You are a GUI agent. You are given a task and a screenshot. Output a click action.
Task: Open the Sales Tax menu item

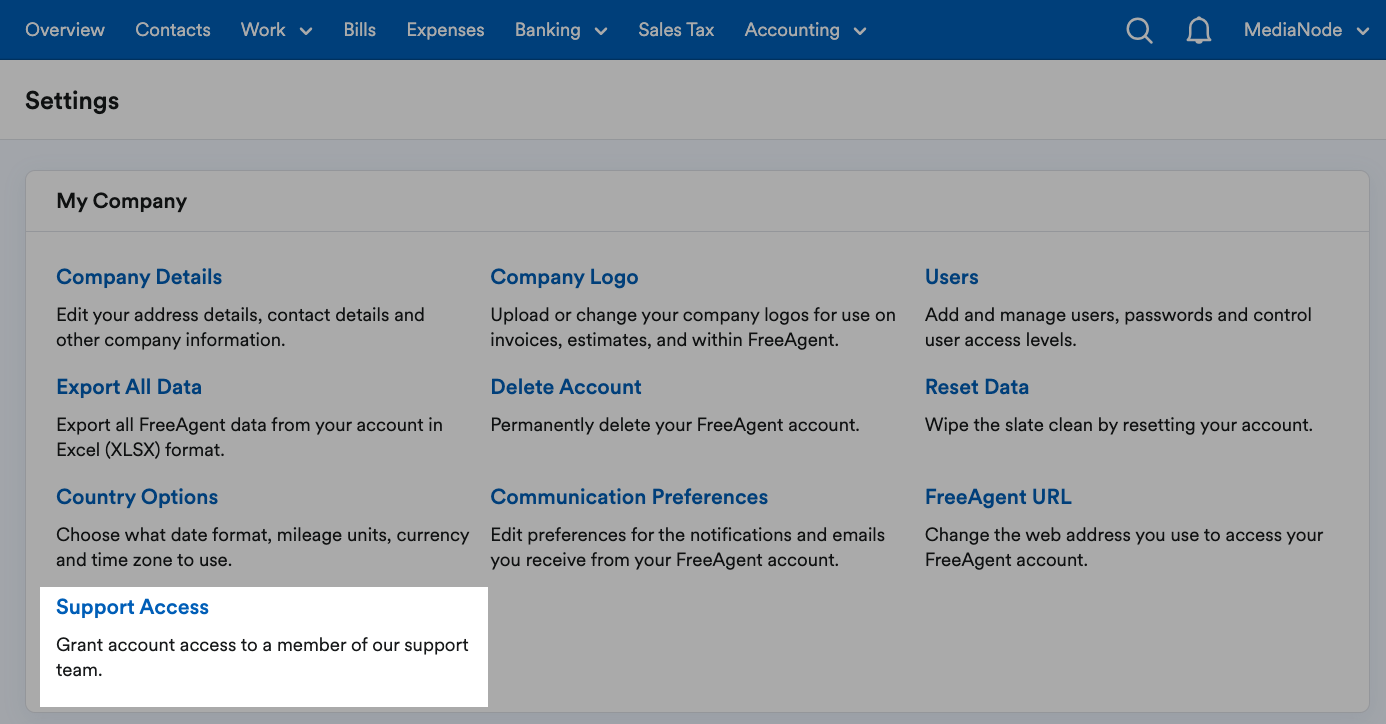tap(676, 30)
